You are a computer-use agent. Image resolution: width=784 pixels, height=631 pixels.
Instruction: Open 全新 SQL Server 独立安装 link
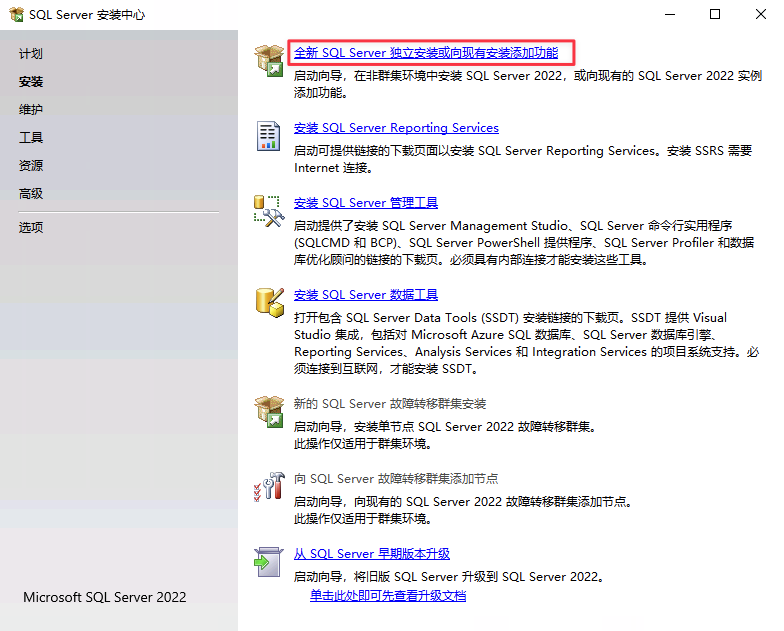click(x=426, y=52)
